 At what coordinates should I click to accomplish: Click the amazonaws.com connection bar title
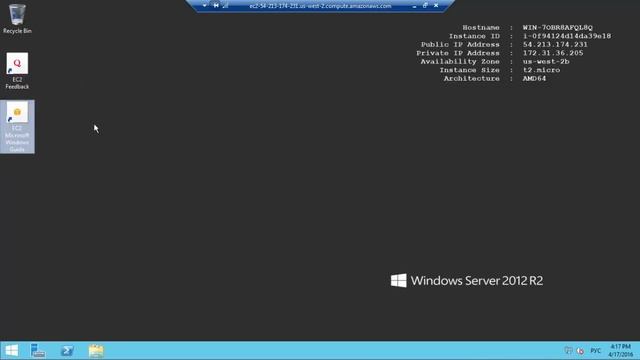(320, 6)
